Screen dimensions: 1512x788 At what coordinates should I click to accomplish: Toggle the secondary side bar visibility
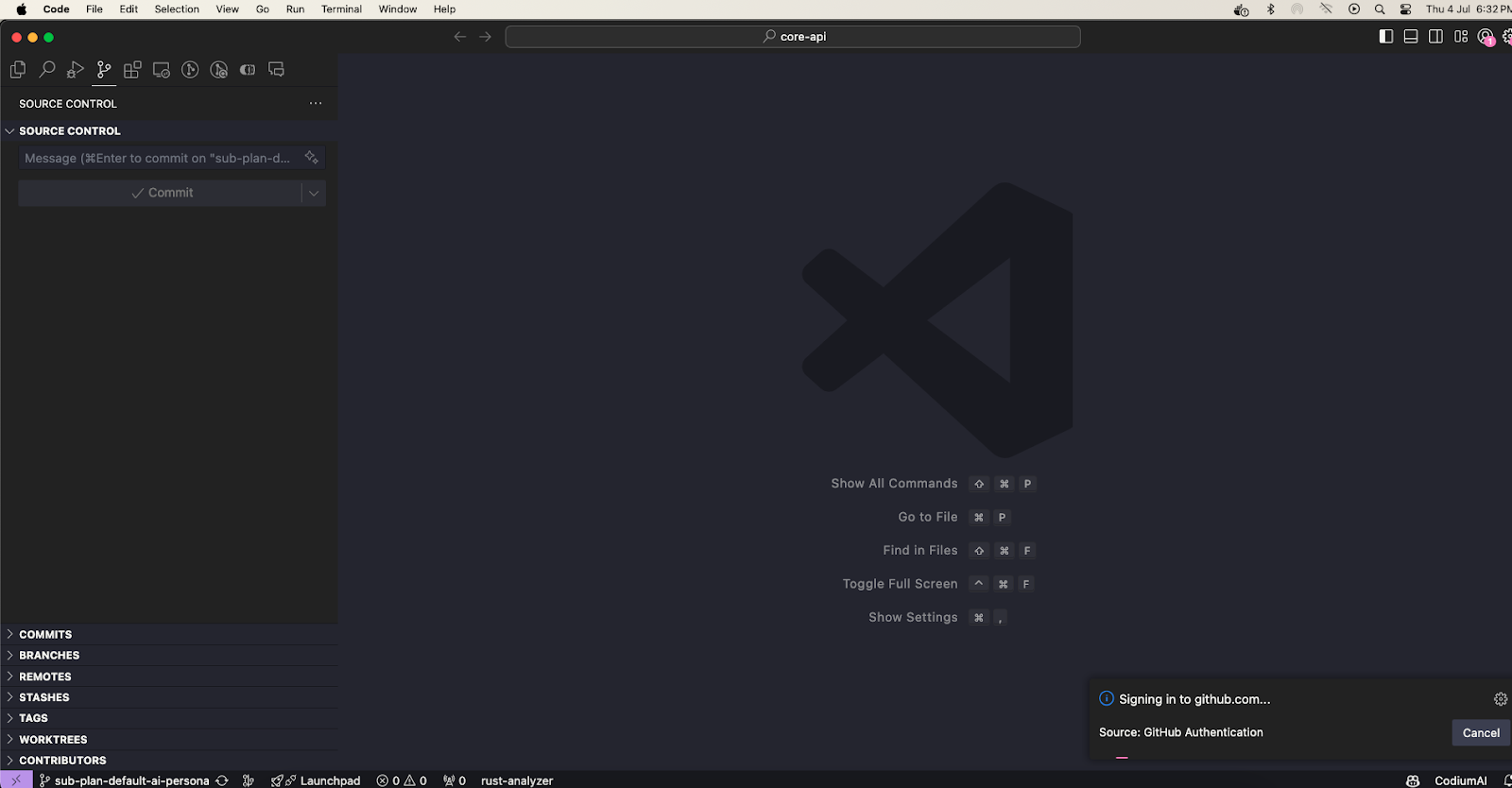point(1435,37)
